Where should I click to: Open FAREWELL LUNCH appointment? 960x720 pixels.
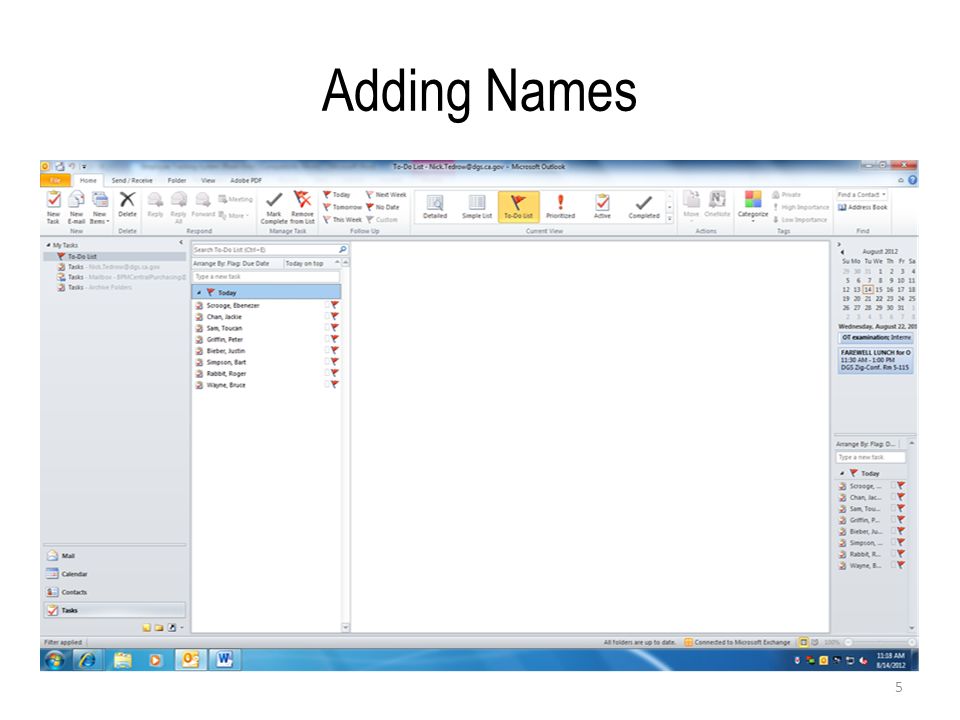click(x=876, y=361)
